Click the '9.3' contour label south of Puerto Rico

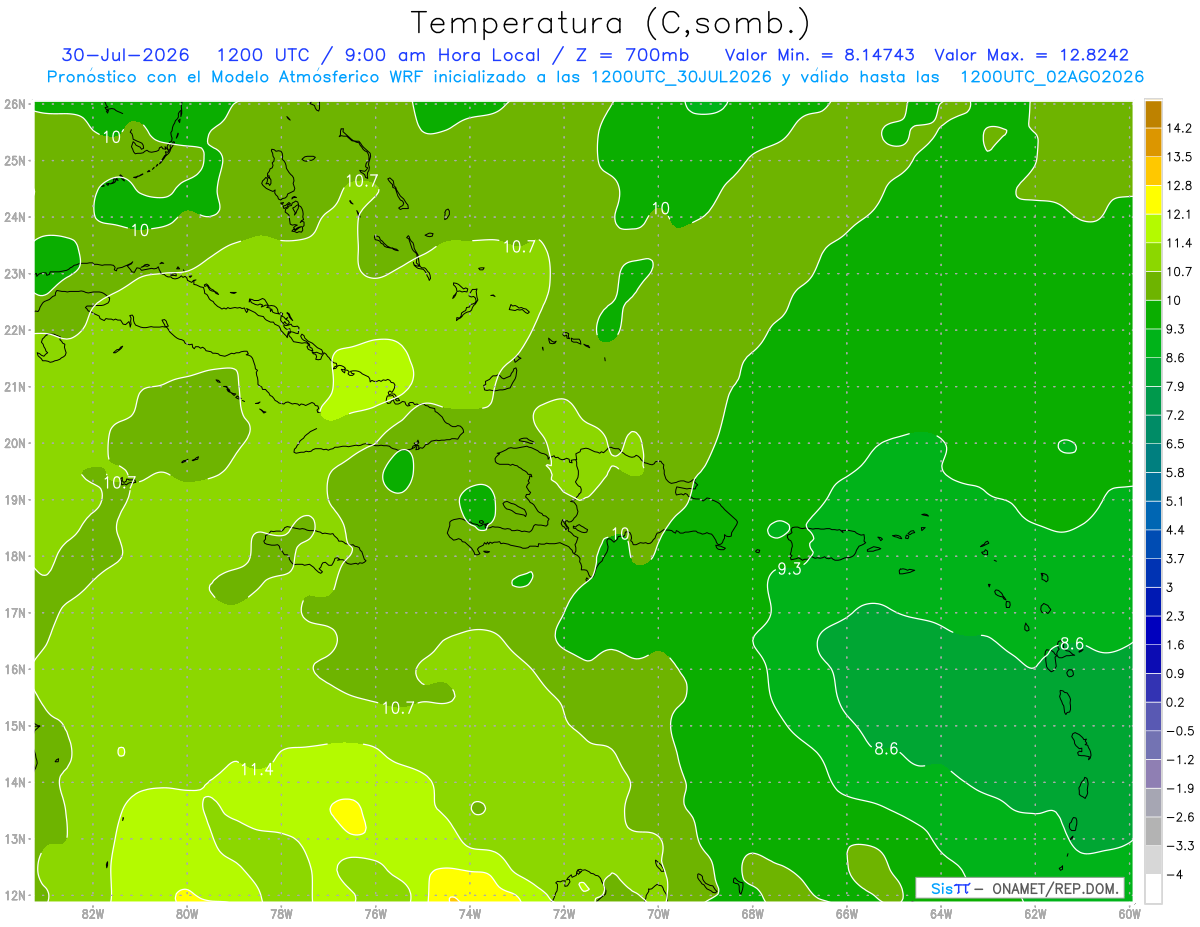tap(790, 569)
